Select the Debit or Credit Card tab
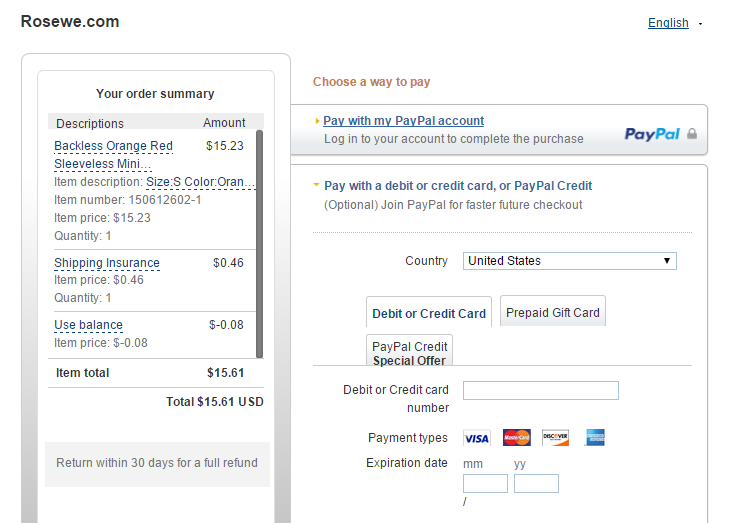Viewport: 742px width, 523px height. [429, 313]
